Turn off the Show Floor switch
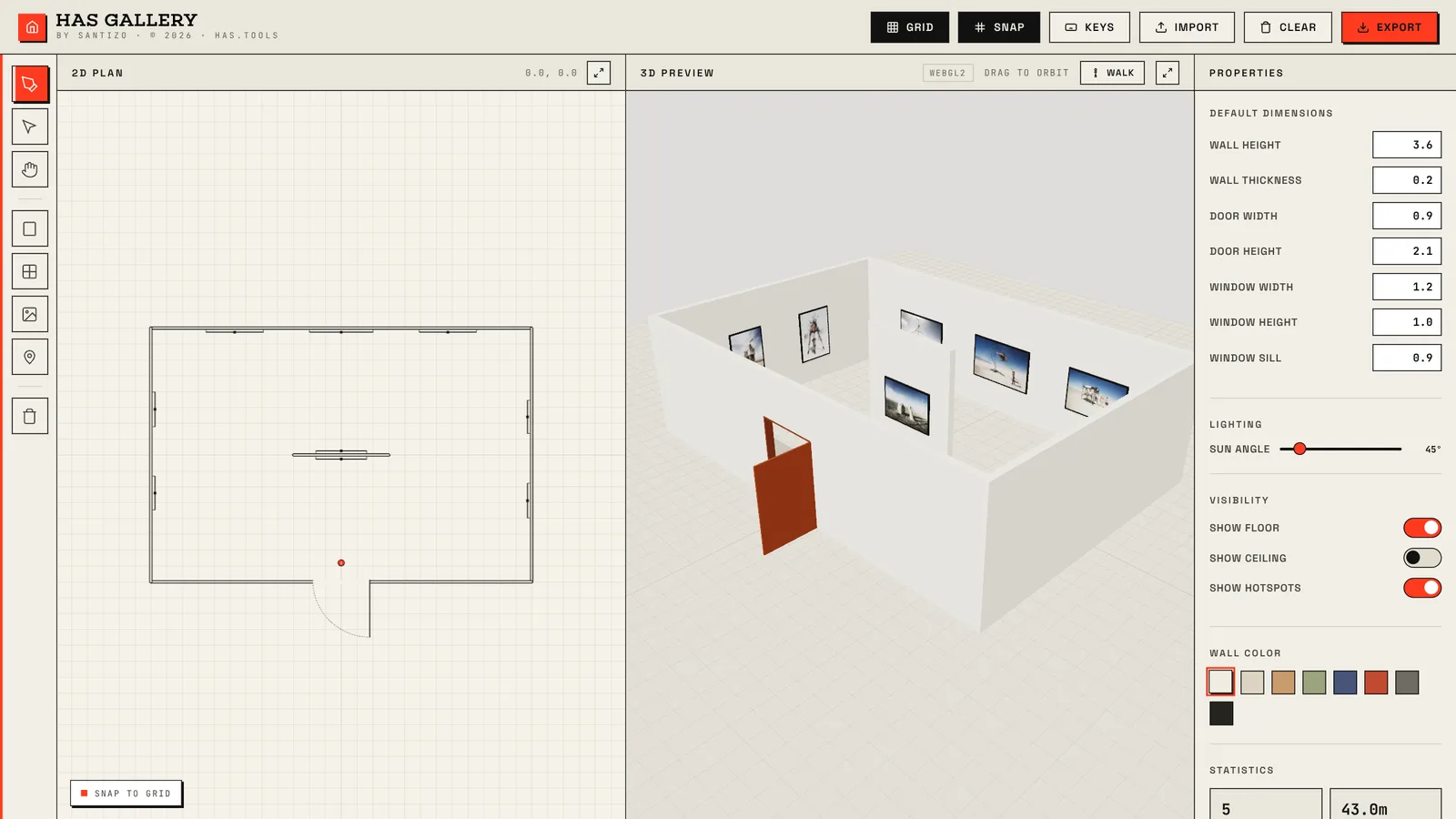Image resolution: width=1456 pixels, height=819 pixels. point(1422,528)
